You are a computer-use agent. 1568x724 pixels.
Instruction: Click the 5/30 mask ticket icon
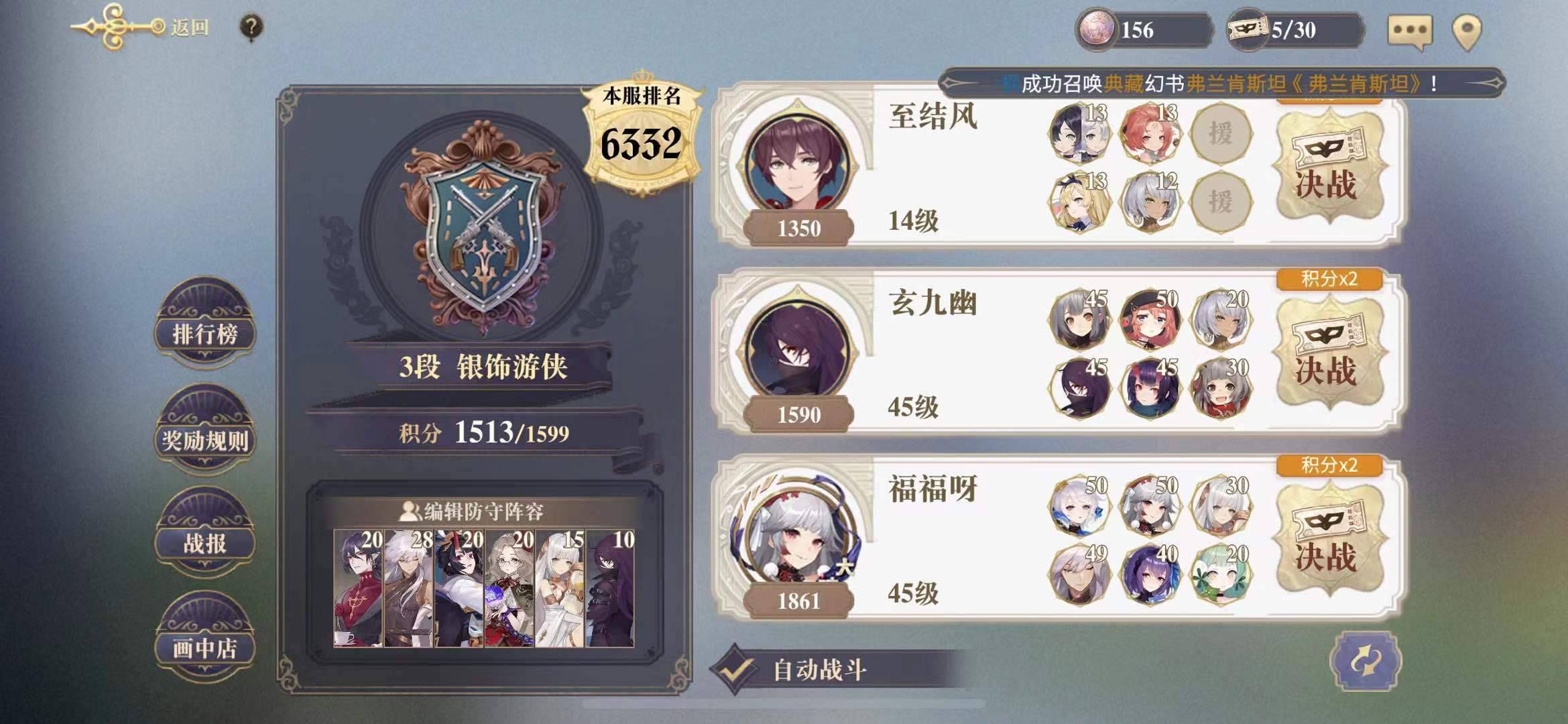coord(1247,29)
